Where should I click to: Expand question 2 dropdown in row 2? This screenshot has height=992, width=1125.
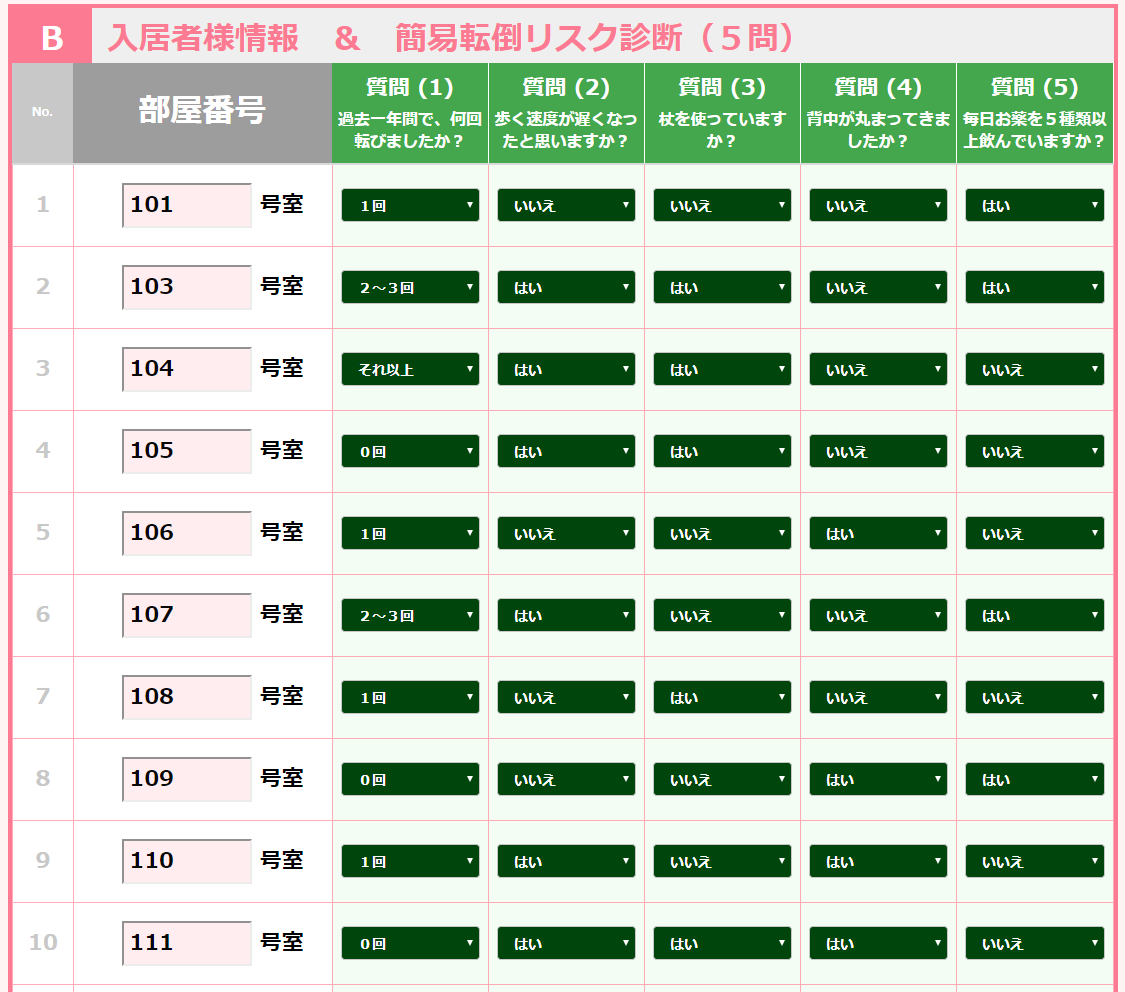pos(566,287)
